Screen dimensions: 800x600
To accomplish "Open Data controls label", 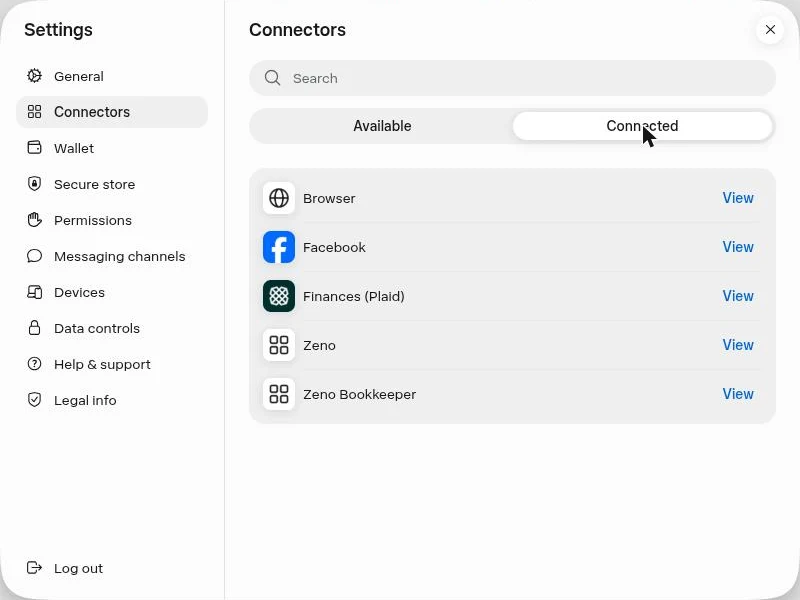I will pyautogui.click(x=97, y=329).
